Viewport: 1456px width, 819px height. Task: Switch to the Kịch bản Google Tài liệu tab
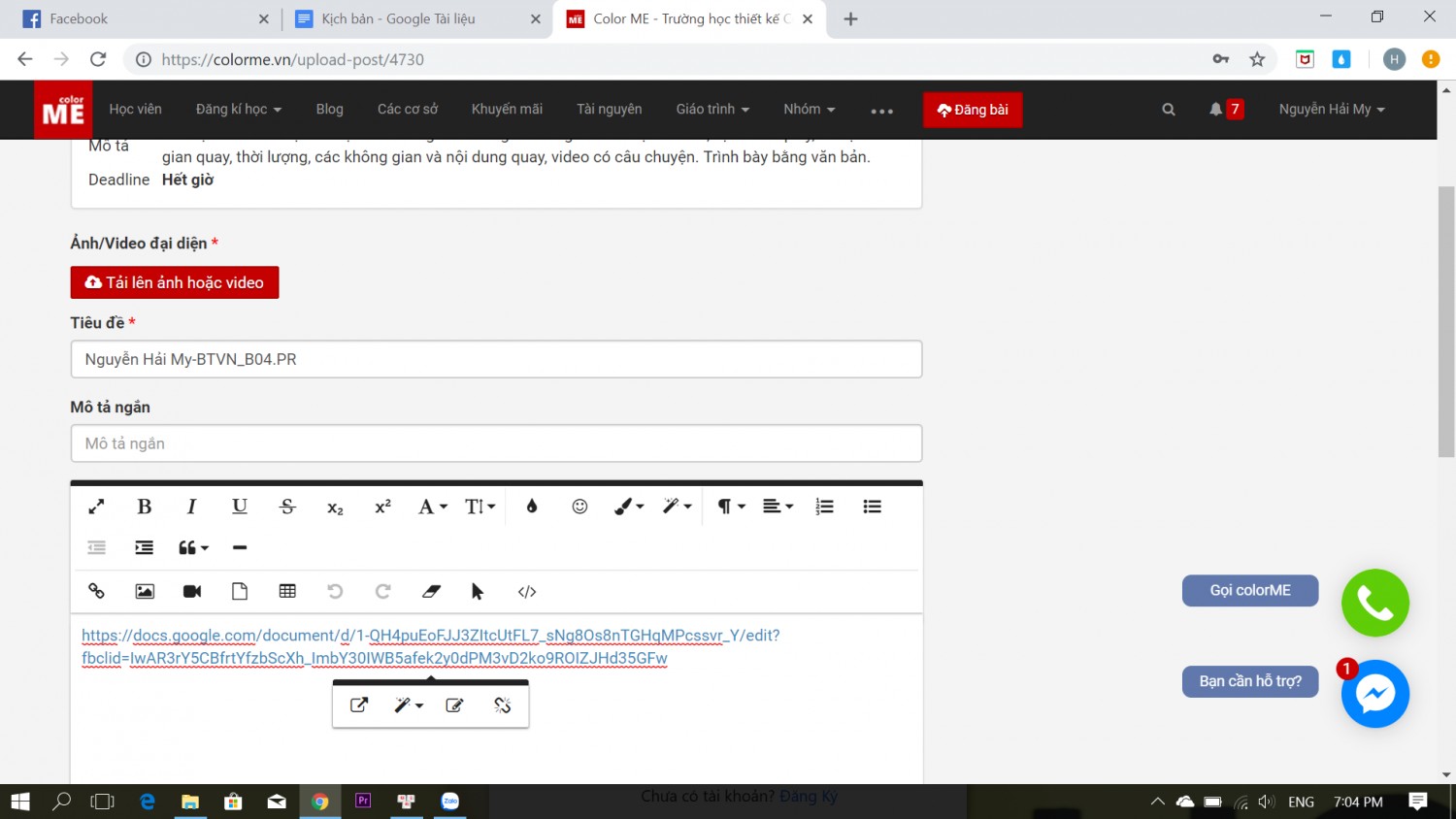pyautogui.click(x=417, y=19)
